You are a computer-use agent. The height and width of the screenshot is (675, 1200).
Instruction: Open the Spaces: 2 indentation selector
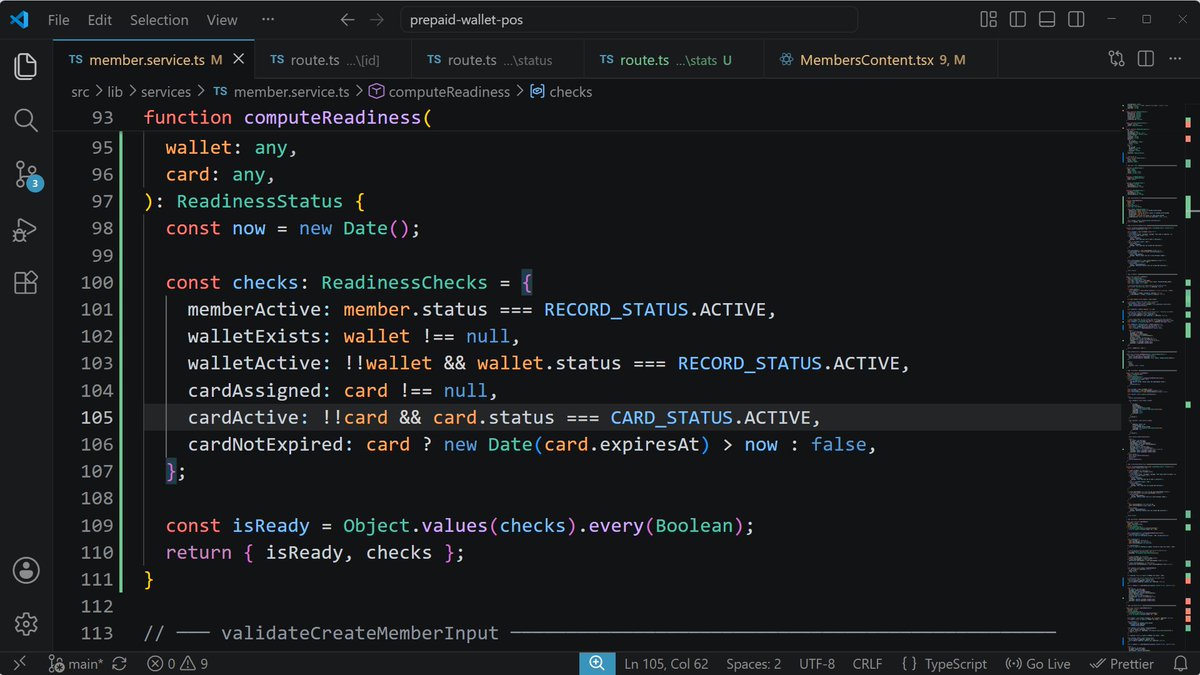(x=754, y=663)
